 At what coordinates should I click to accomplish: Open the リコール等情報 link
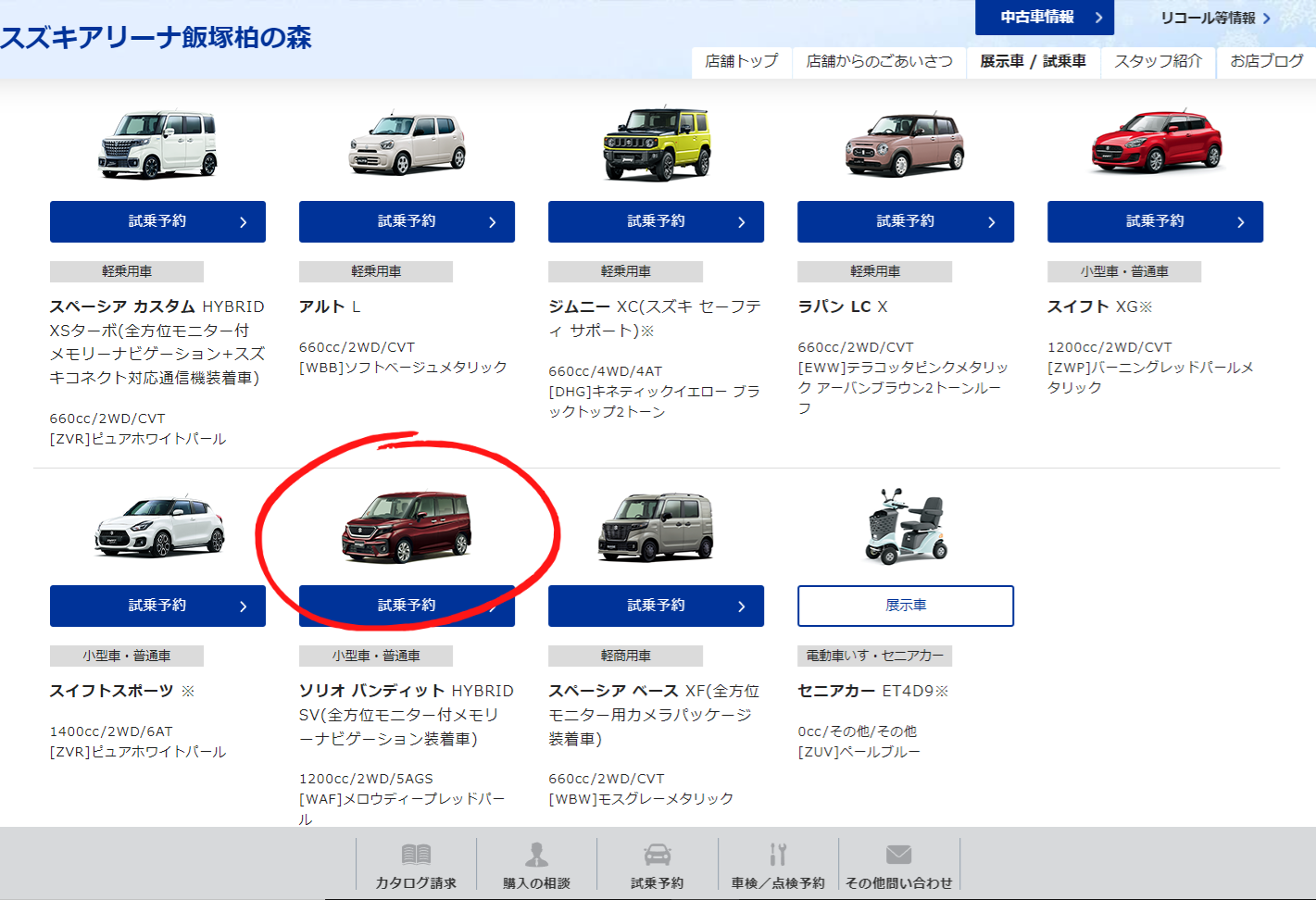point(1214,19)
